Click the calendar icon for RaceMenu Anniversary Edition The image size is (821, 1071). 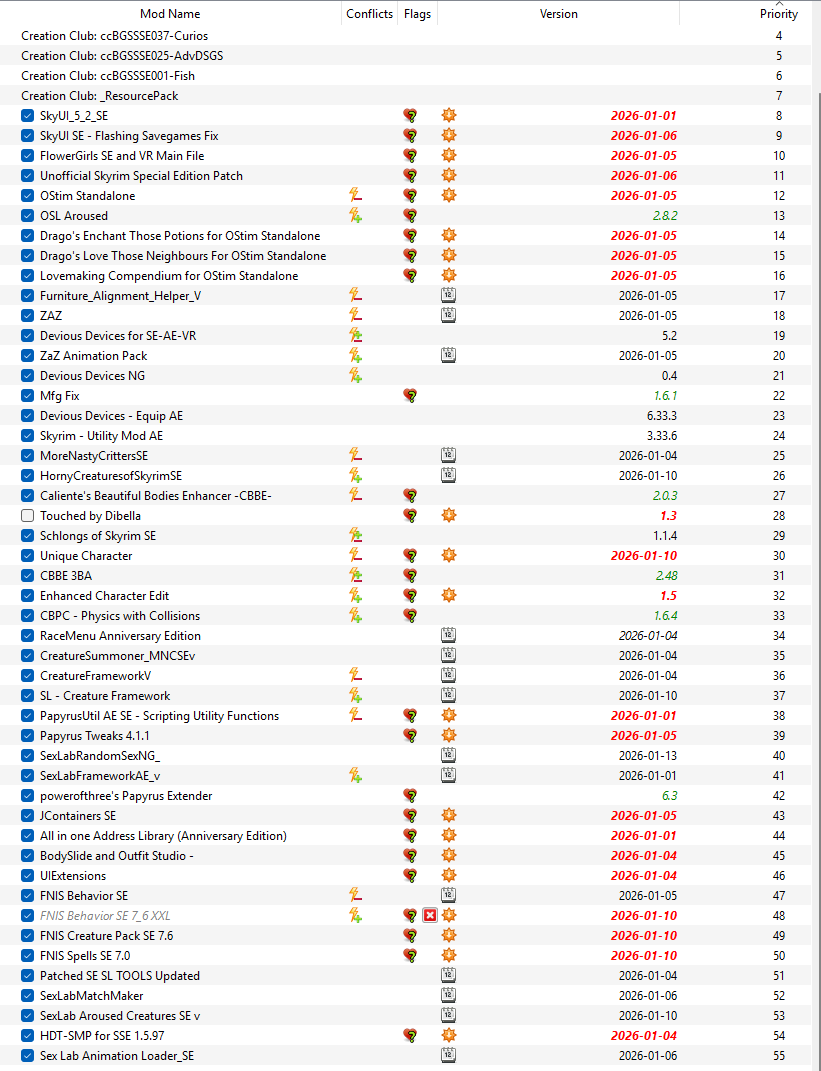448,635
